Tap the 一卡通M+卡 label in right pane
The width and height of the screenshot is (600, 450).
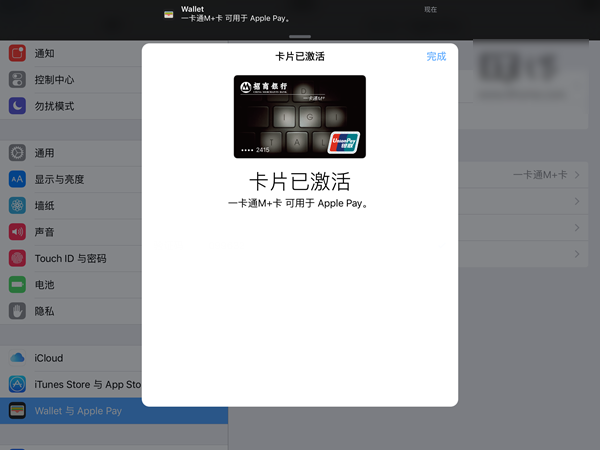click(x=540, y=175)
